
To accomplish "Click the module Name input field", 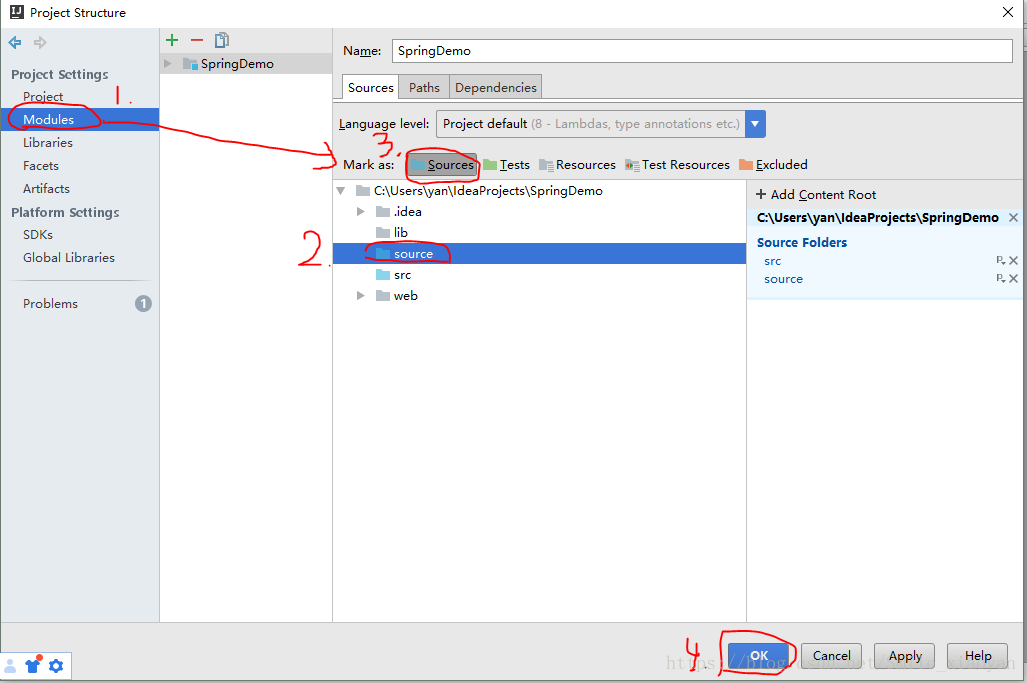I will [702, 51].
